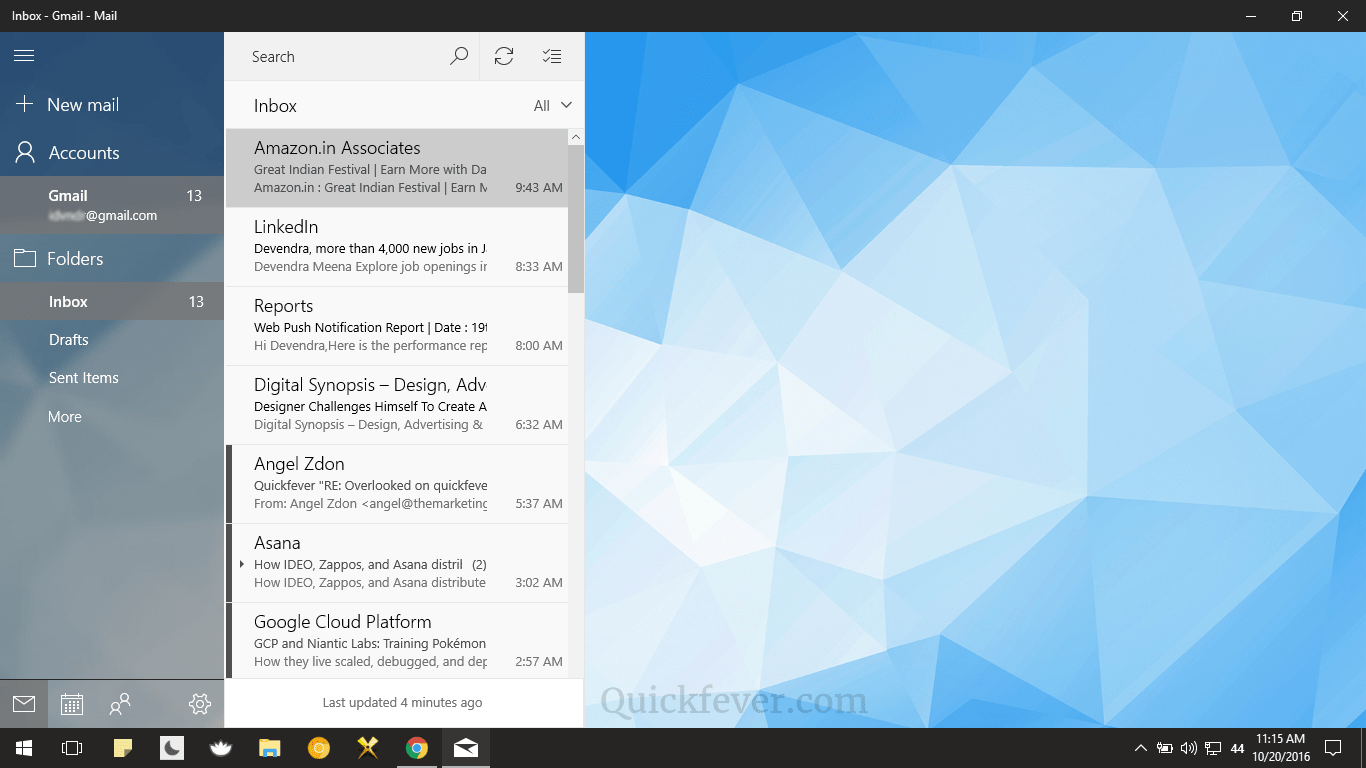Open the Digital Synopsis email
Viewport: 1366px width, 768px height.
pyautogui.click(x=397, y=405)
